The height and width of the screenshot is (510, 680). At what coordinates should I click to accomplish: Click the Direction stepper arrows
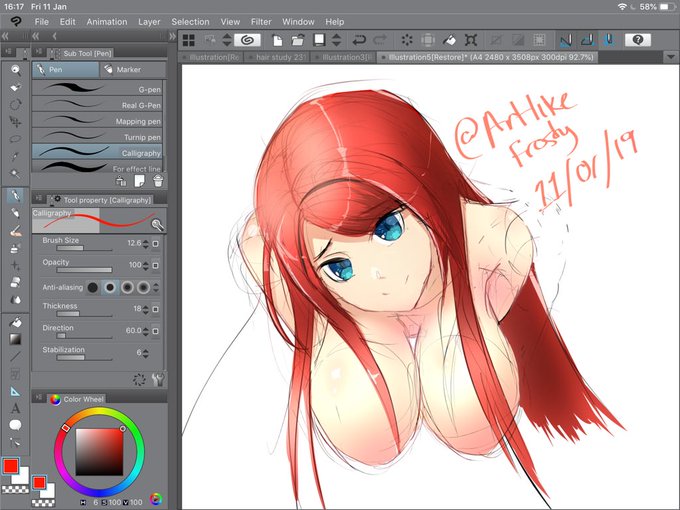pos(146,331)
